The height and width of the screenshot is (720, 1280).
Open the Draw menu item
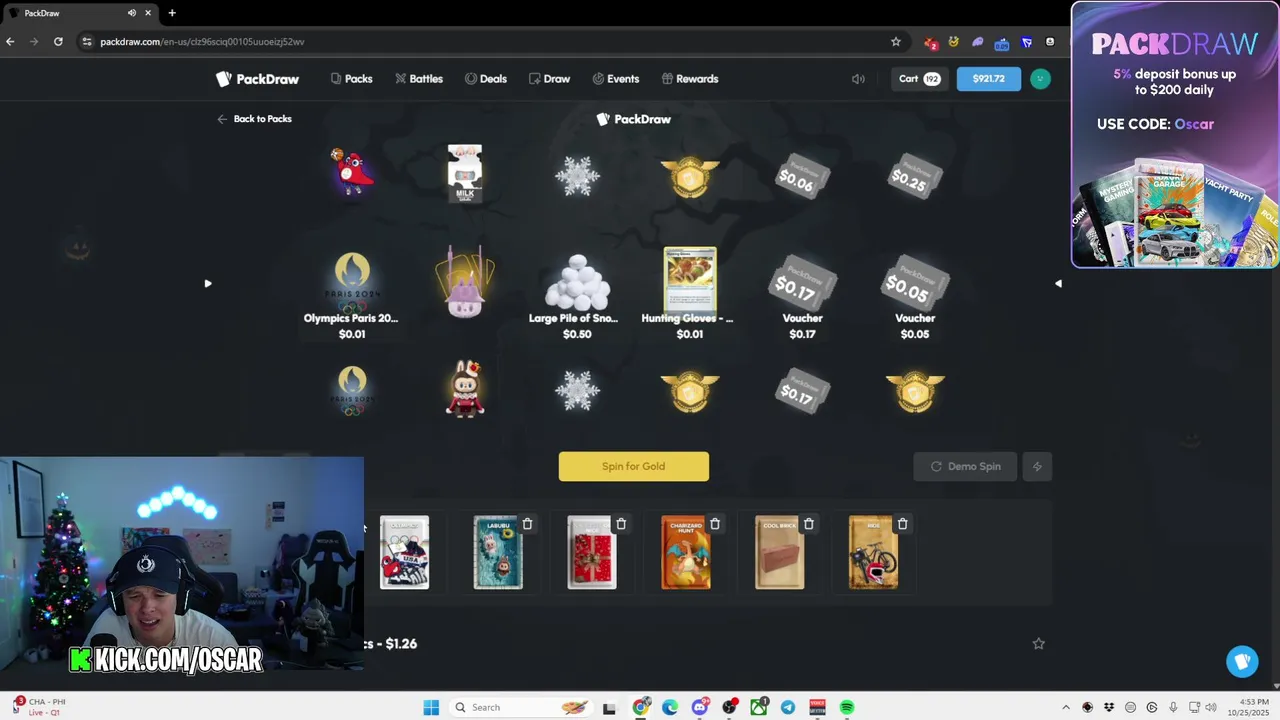(549, 79)
